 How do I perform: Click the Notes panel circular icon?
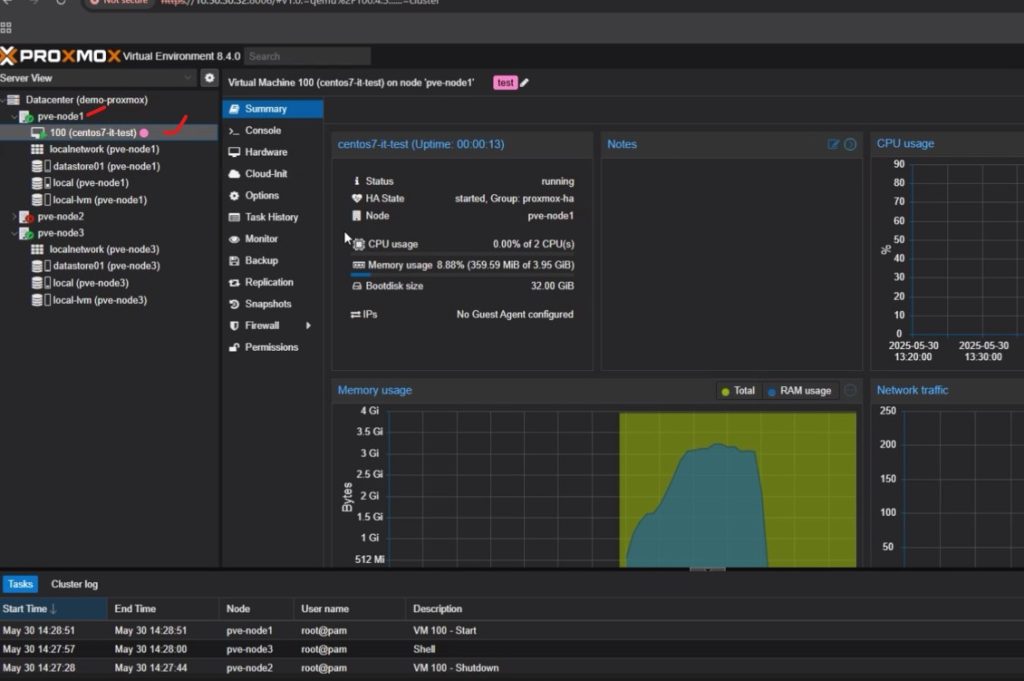click(850, 144)
